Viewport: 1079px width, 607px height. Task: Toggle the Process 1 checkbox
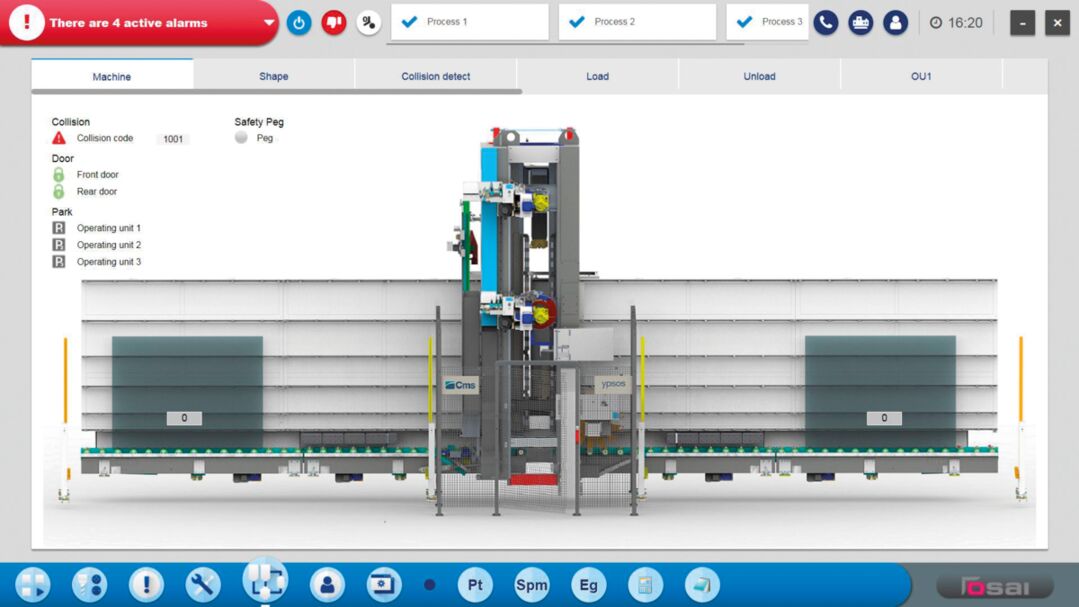[409, 22]
